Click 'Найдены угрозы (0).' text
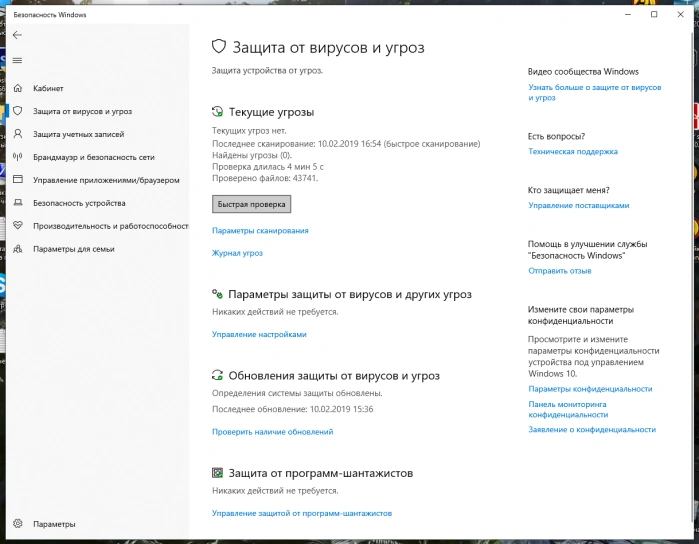Screen dimensions: 699x544 tap(251, 155)
